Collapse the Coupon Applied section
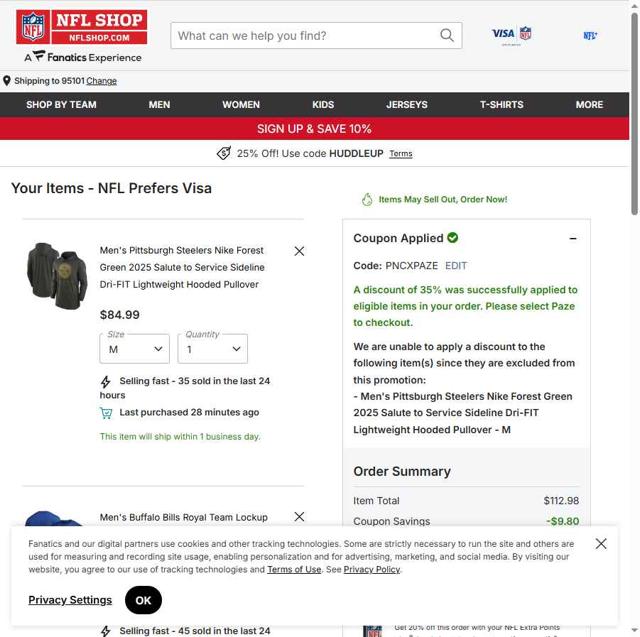This screenshot has height=637, width=640. (x=573, y=238)
